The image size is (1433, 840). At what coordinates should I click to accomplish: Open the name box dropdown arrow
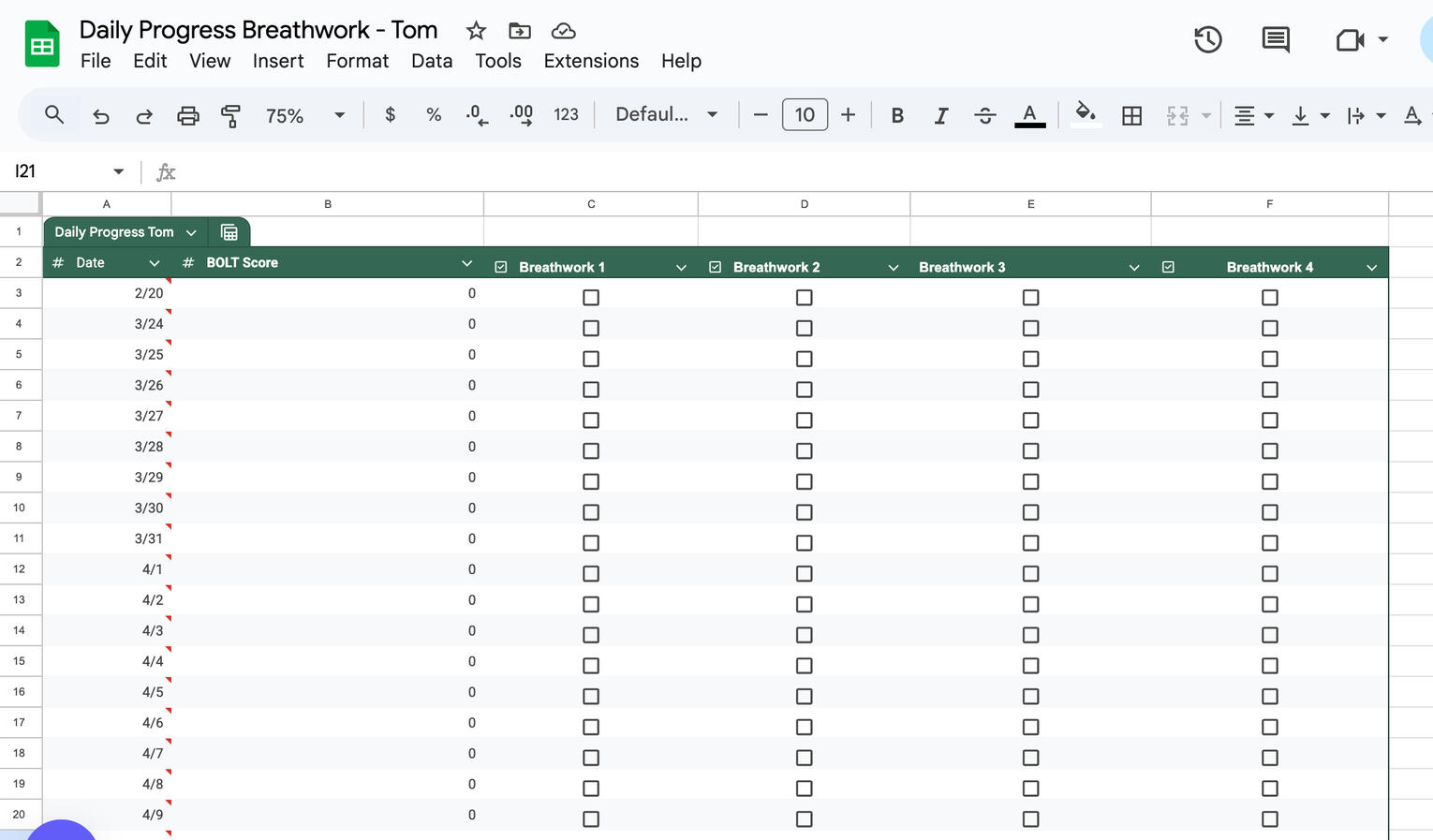119,171
